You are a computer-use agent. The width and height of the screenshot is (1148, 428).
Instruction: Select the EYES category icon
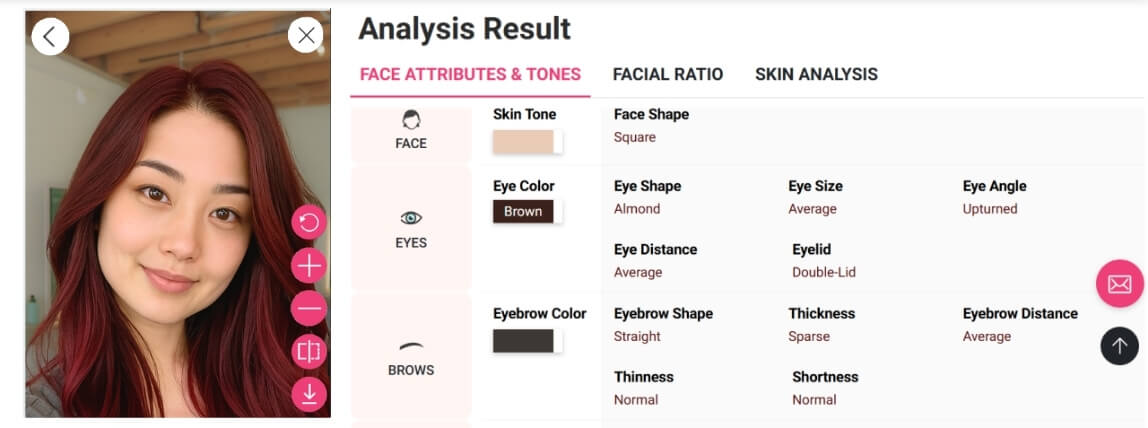(x=411, y=218)
